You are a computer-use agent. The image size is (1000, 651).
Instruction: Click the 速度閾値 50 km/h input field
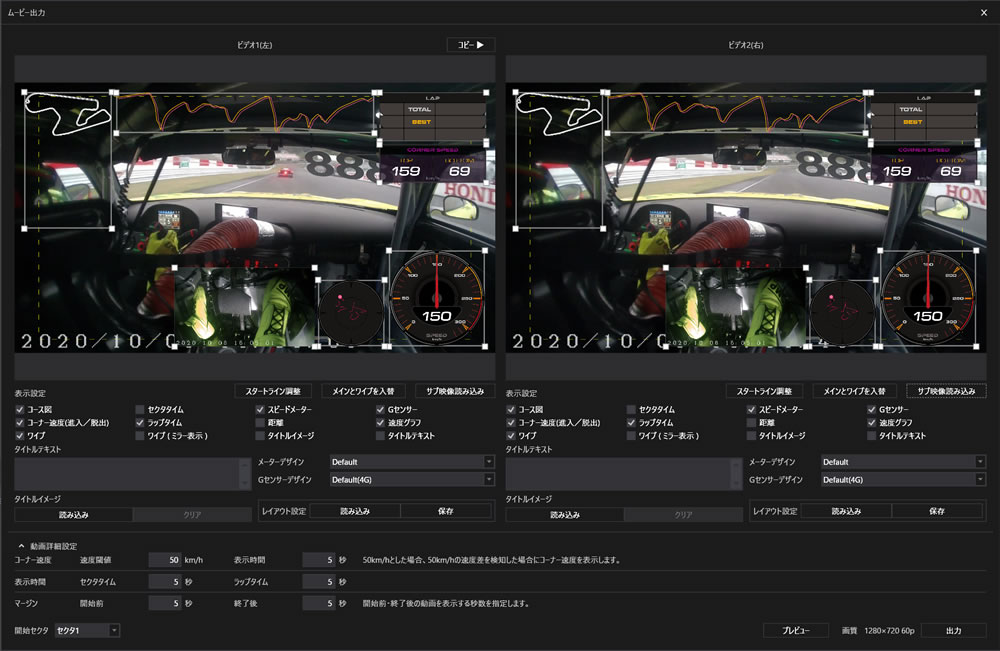[165, 560]
